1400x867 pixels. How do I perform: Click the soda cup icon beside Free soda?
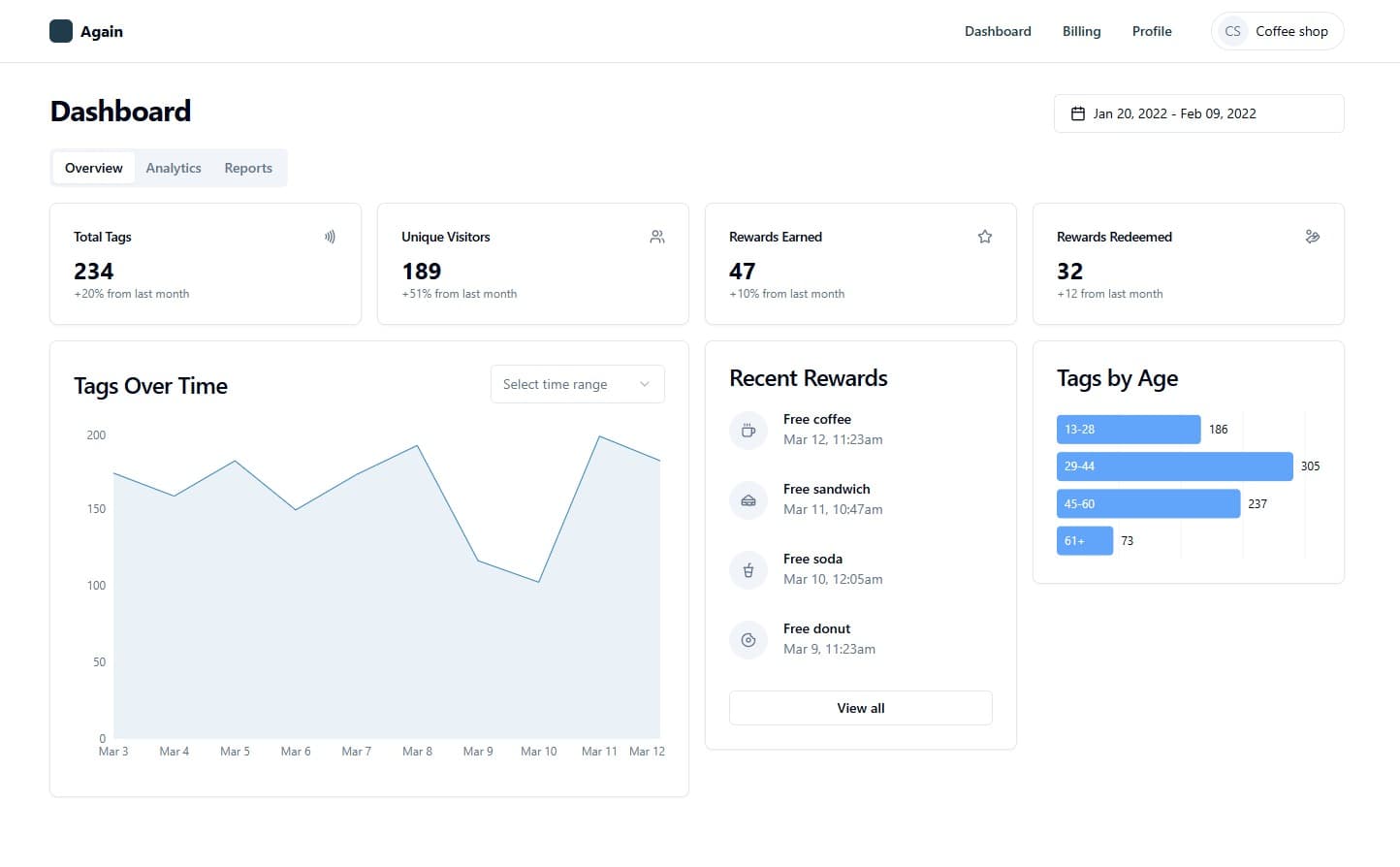tap(748, 569)
